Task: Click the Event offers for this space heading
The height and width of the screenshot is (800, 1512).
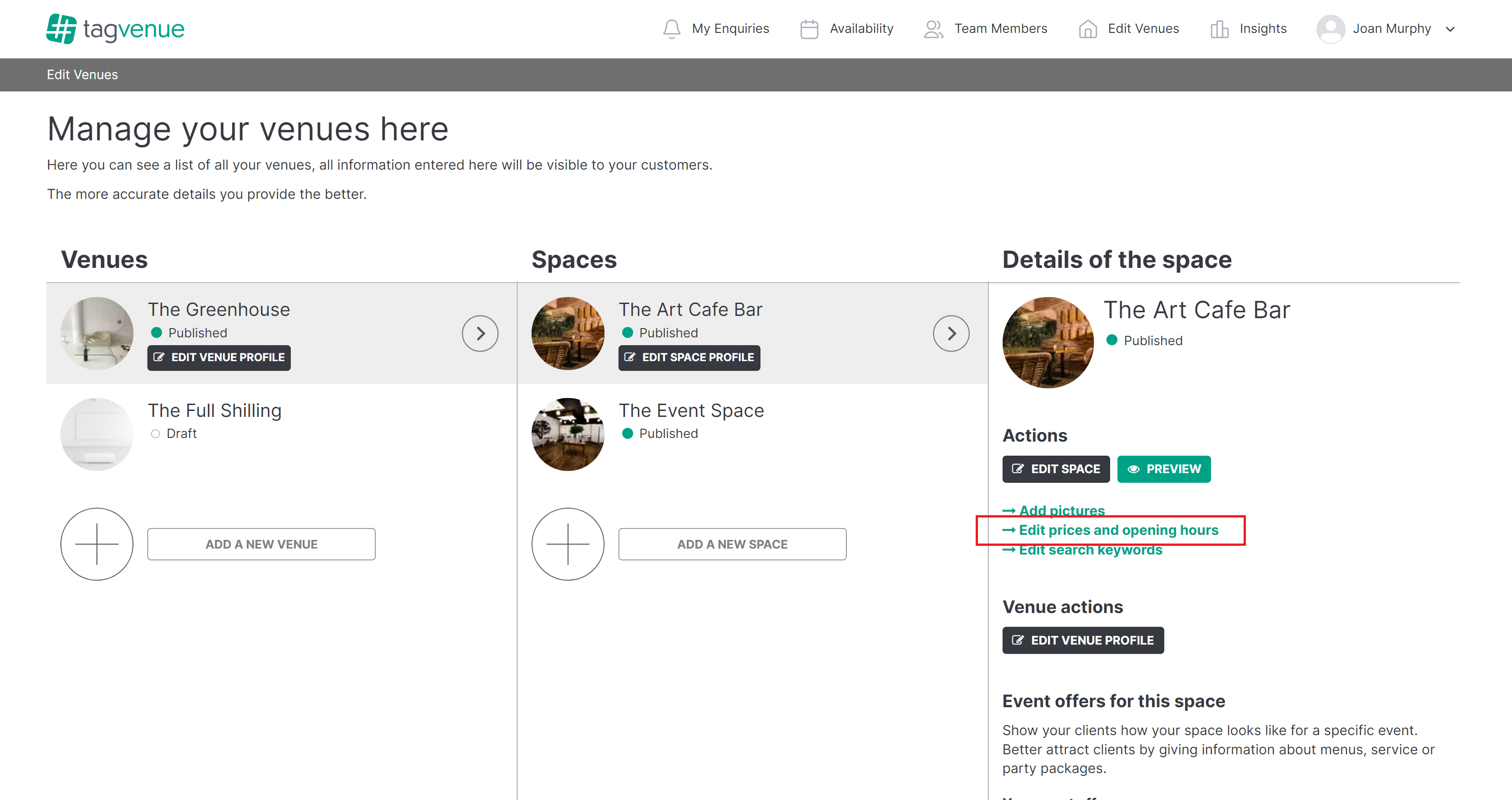Action: pos(1113,701)
